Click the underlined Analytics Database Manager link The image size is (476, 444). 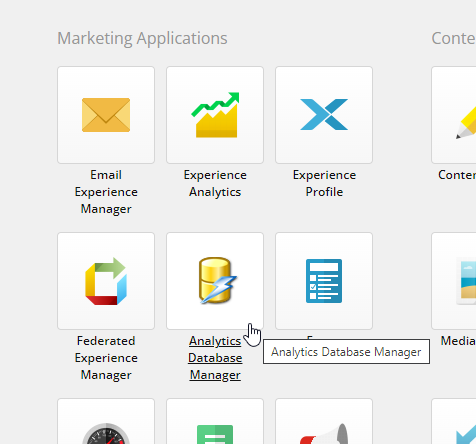tap(215, 358)
